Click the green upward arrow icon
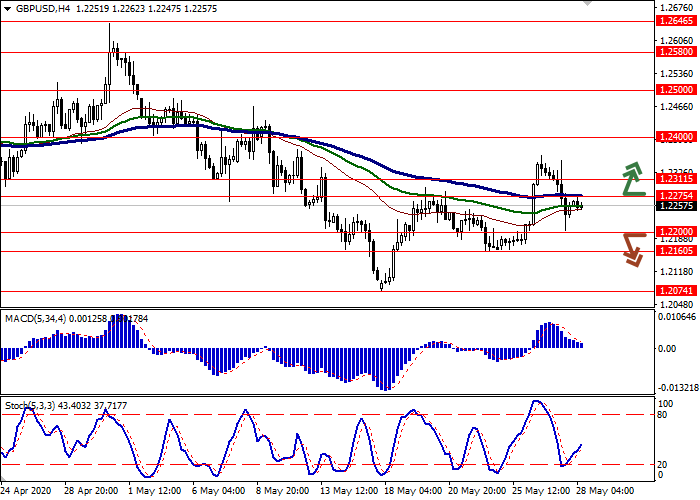 [x=632, y=178]
